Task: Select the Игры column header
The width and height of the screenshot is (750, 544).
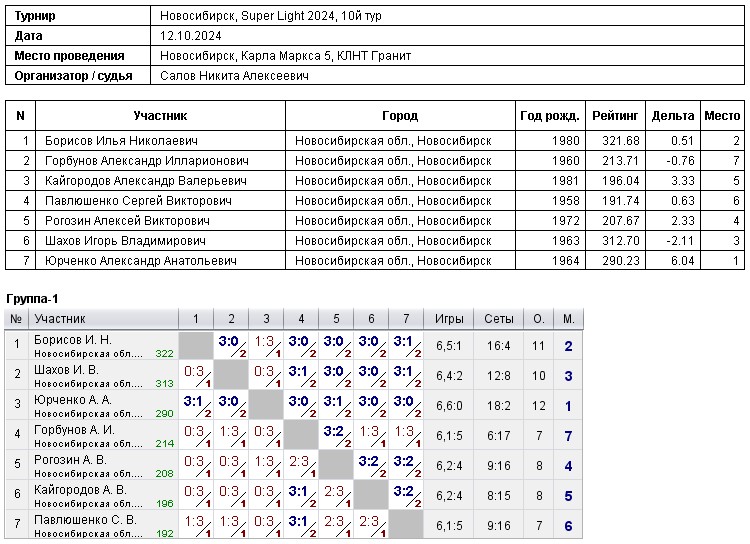Action: pos(449,319)
